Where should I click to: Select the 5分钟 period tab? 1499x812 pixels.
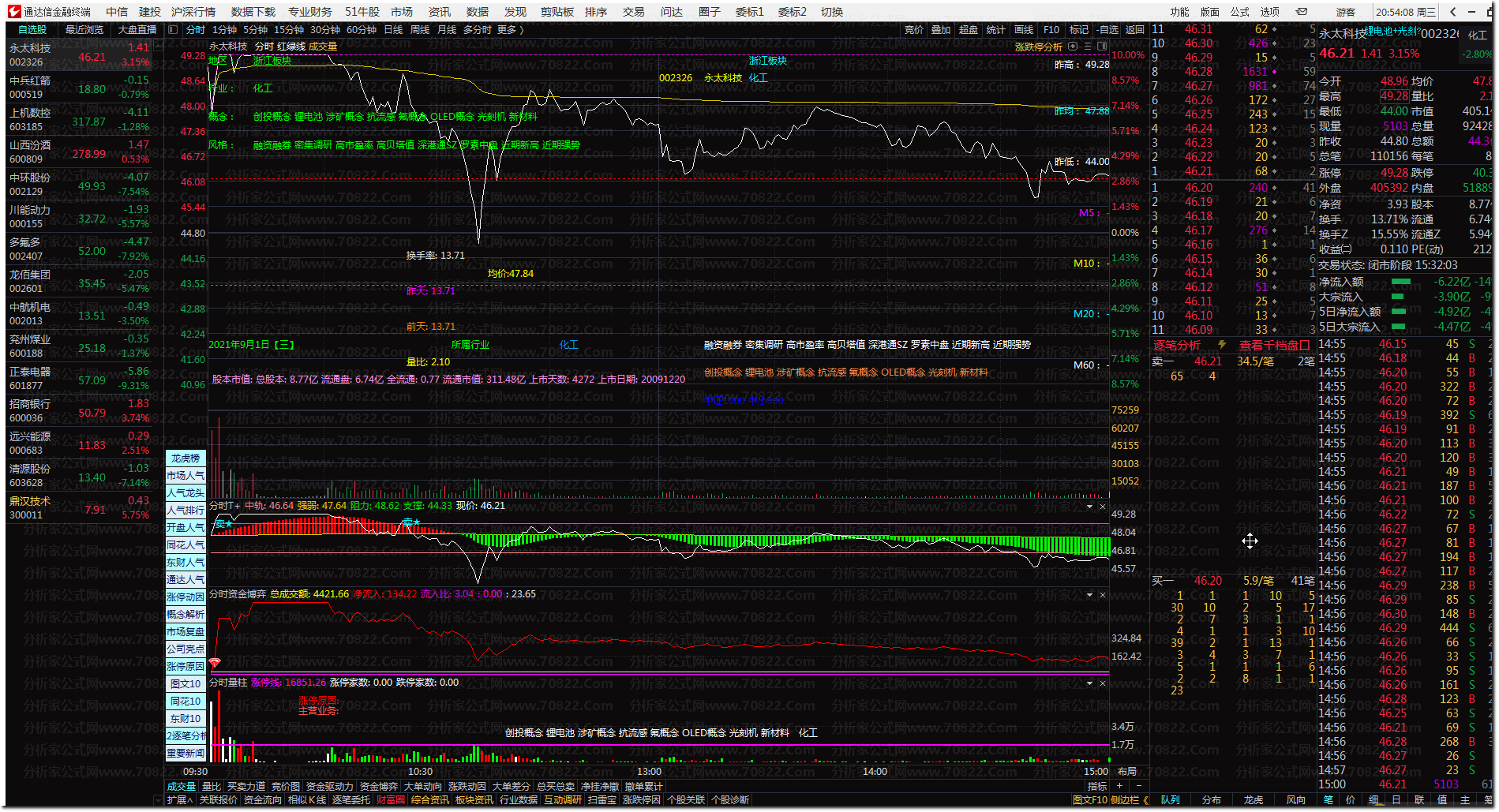(x=255, y=30)
